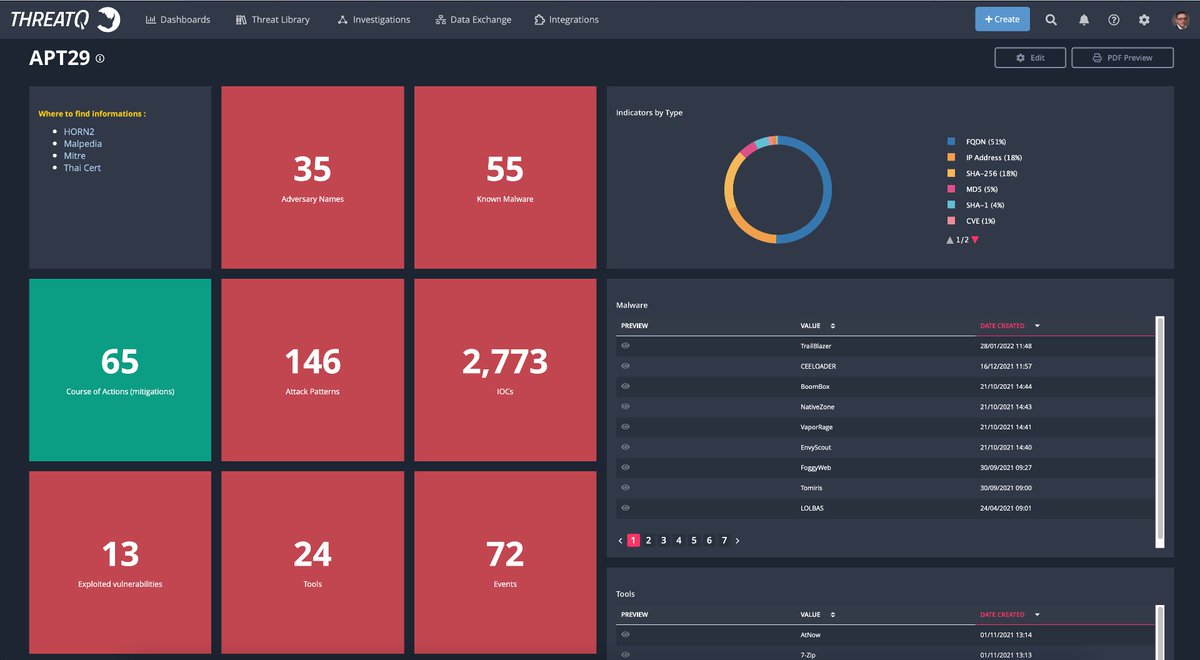1200x660 pixels.
Task: Preview the AtNow tool eye icon
Action: (626, 634)
